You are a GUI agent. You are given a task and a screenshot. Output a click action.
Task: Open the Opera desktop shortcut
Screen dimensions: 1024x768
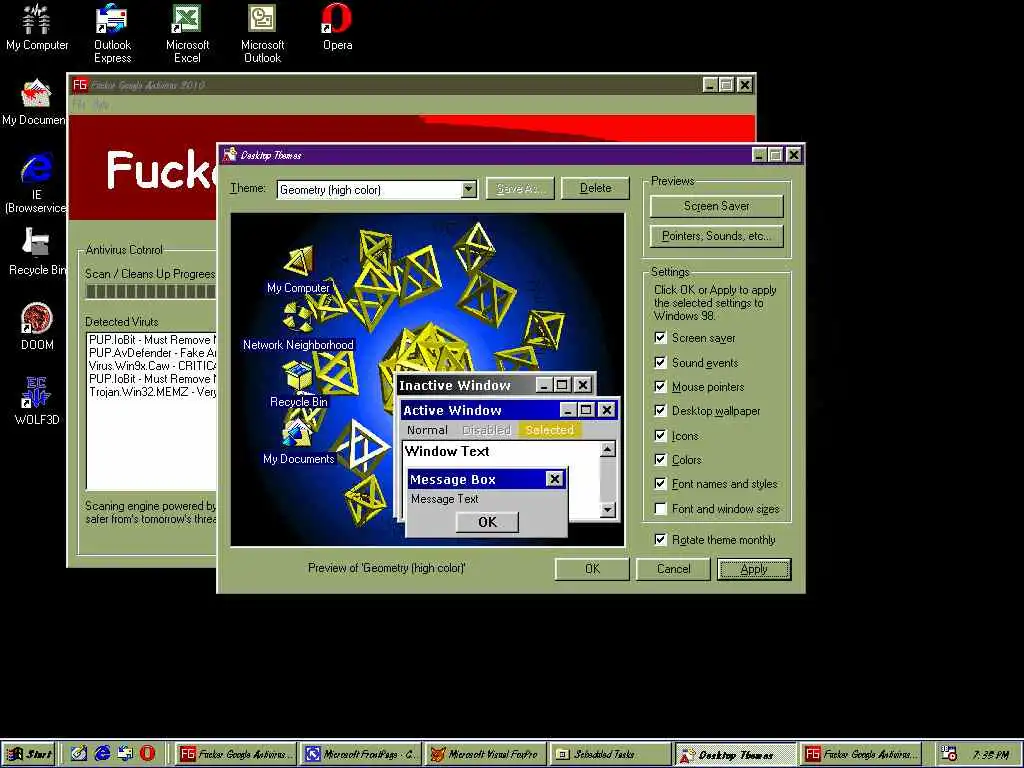point(338,27)
